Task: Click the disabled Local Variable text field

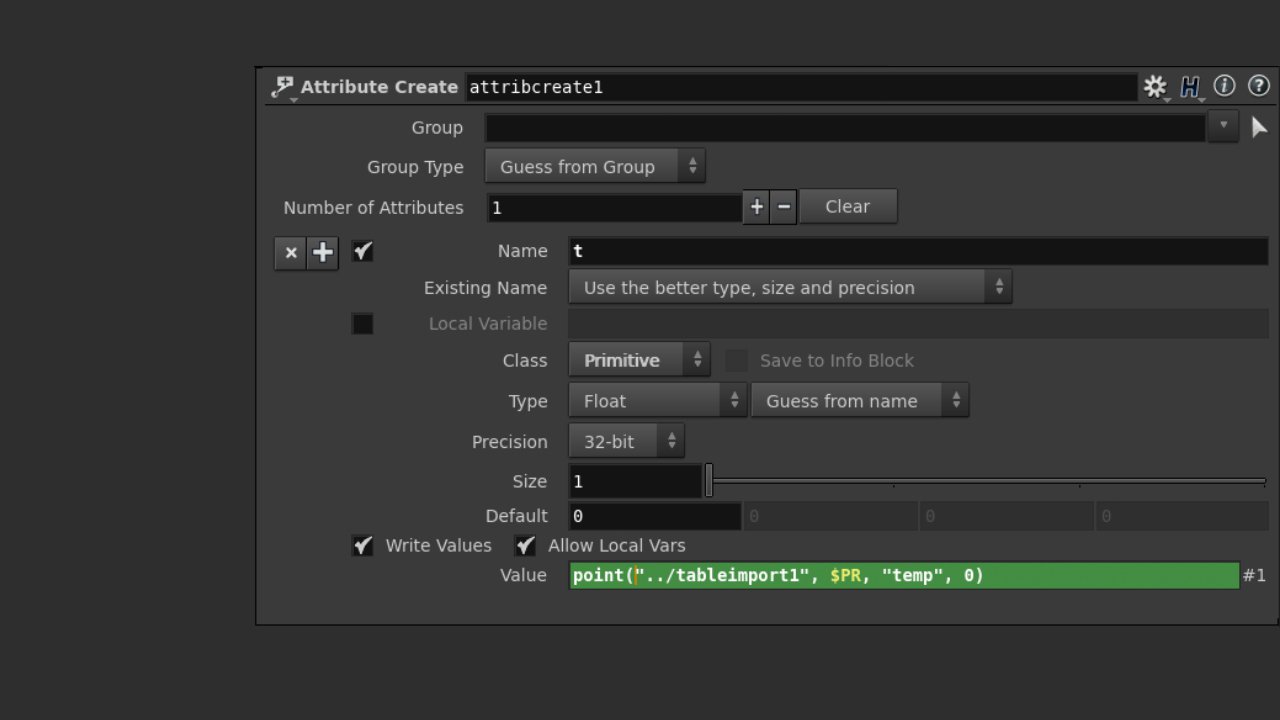Action: [x=918, y=324]
